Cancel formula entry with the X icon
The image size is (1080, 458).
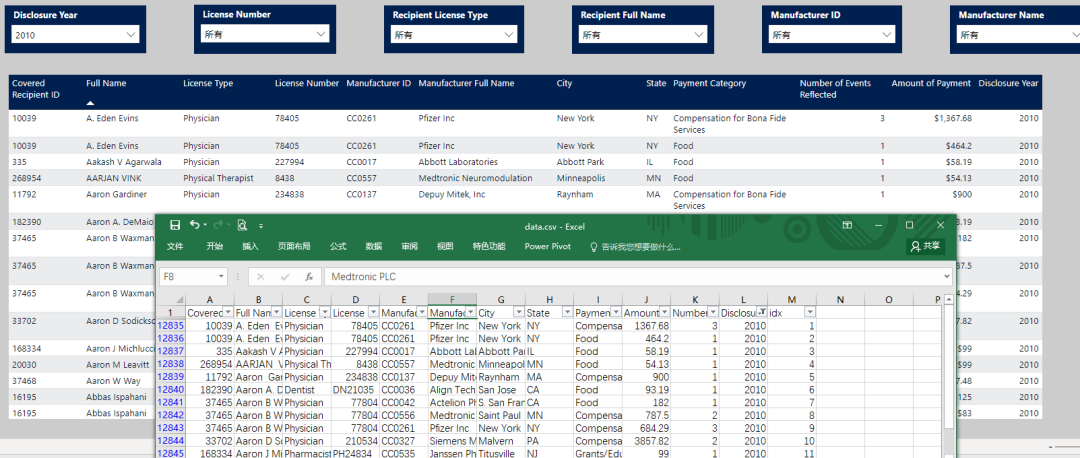[x=260, y=277]
